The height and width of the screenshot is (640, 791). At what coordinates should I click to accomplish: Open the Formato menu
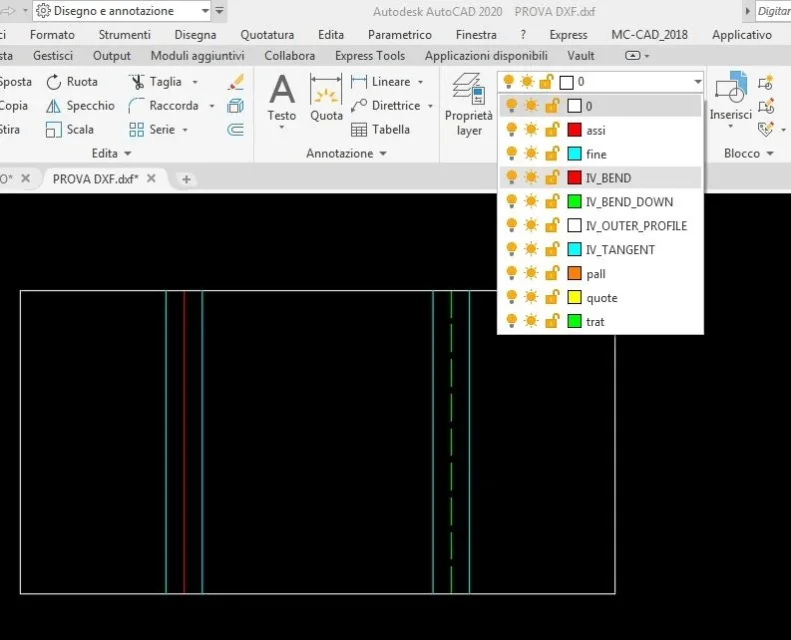click(x=52, y=35)
